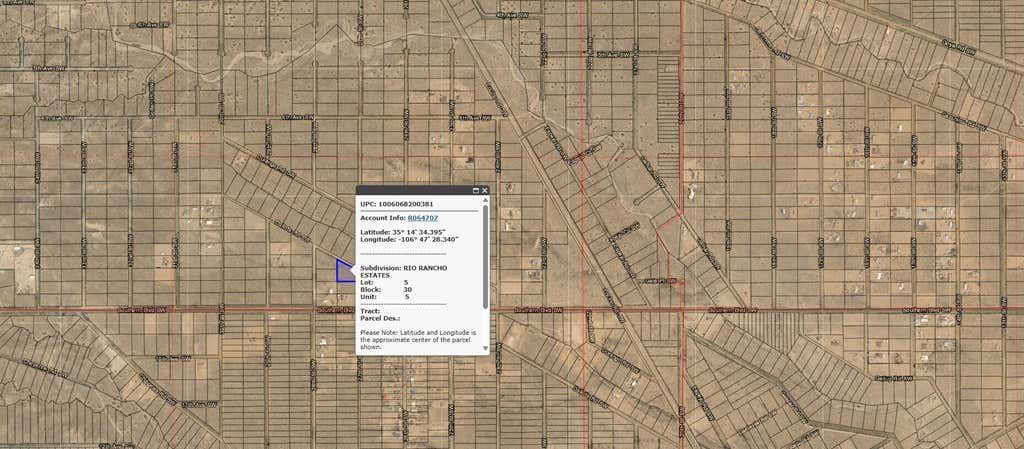Image resolution: width=1024 pixels, height=449 pixels.
Task: Click the popup scrollbar up arrow
Action: (x=485, y=201)
